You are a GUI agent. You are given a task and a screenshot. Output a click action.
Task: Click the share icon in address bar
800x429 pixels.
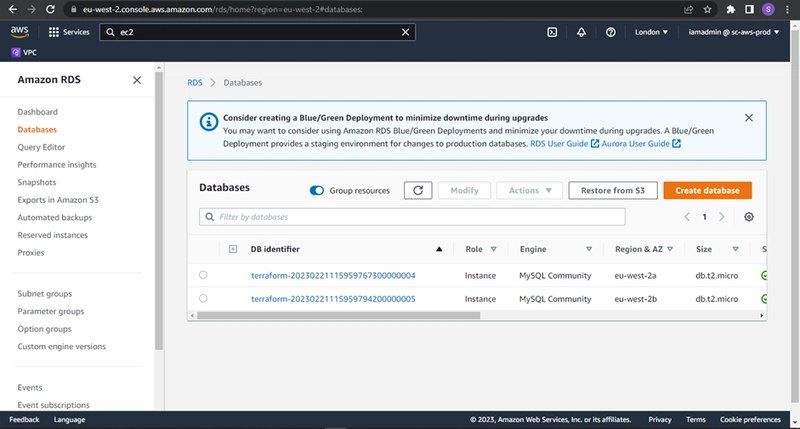(x=688, y=9)
